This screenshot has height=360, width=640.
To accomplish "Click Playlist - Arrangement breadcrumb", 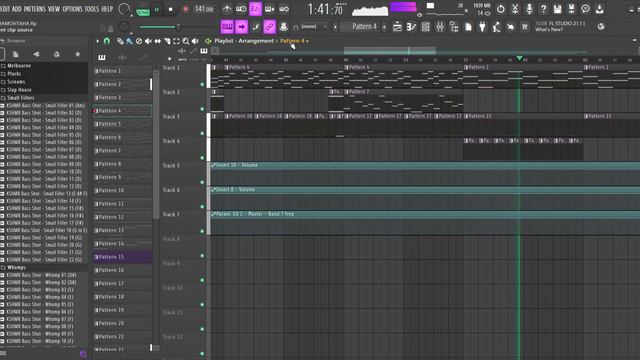I will [x=244, y=41].
